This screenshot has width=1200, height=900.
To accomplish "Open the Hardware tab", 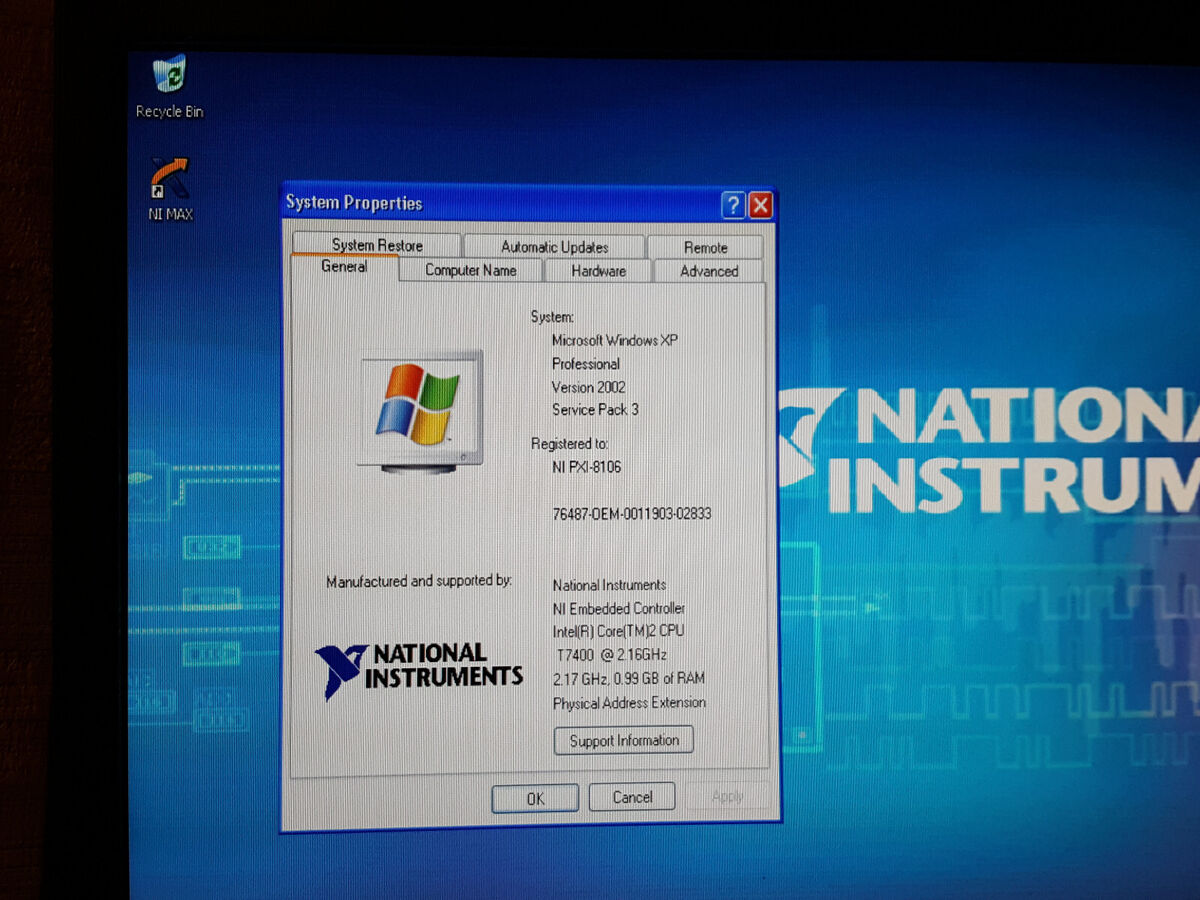I will (x=598, y=271).
